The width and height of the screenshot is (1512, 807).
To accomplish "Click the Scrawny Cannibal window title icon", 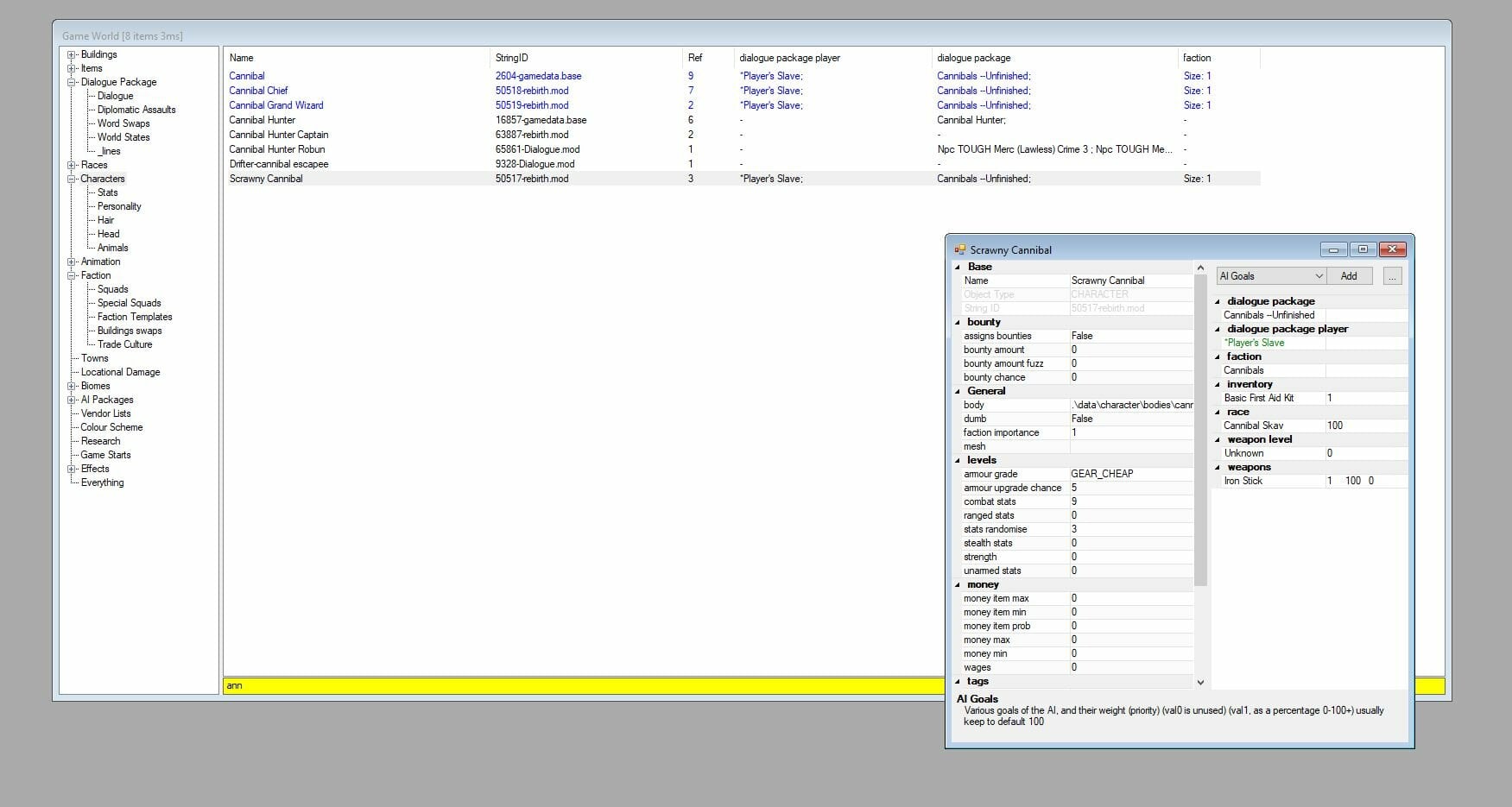I will [x=959, y=250].
